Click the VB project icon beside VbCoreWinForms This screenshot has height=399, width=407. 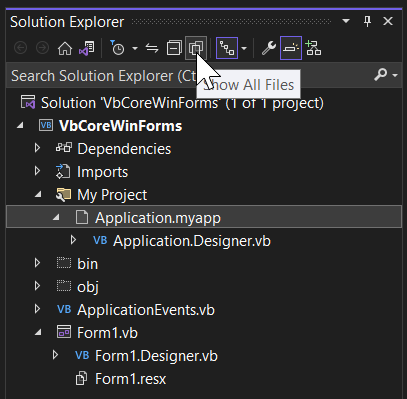[x=46, y=126]
